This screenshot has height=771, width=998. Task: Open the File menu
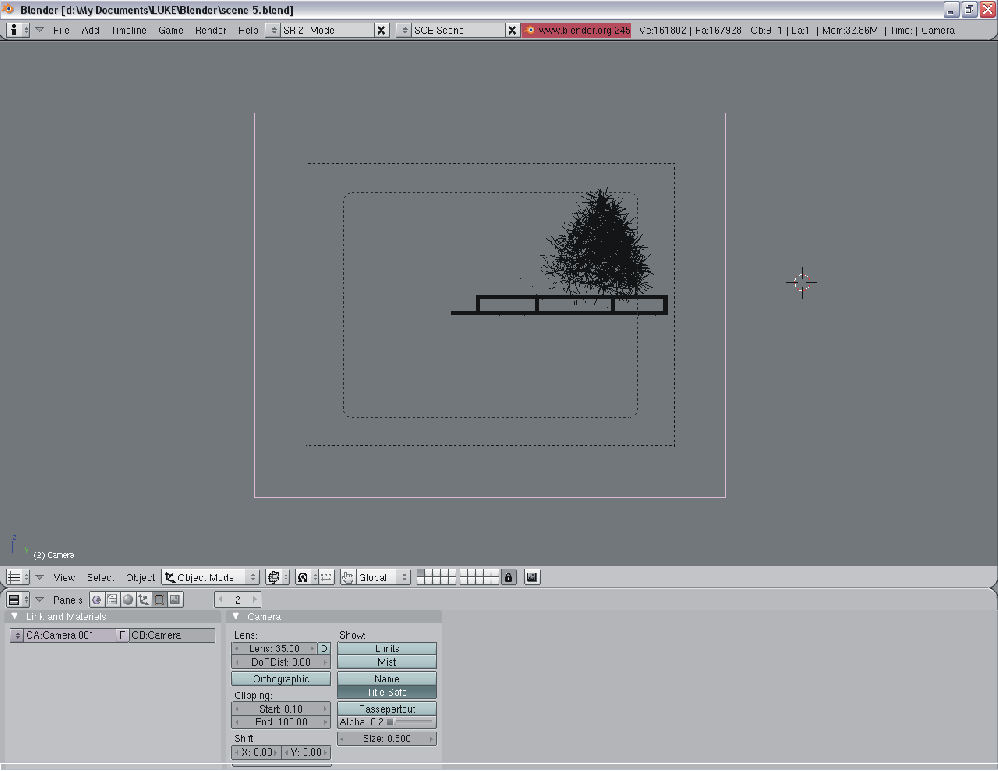click(61, 30)
